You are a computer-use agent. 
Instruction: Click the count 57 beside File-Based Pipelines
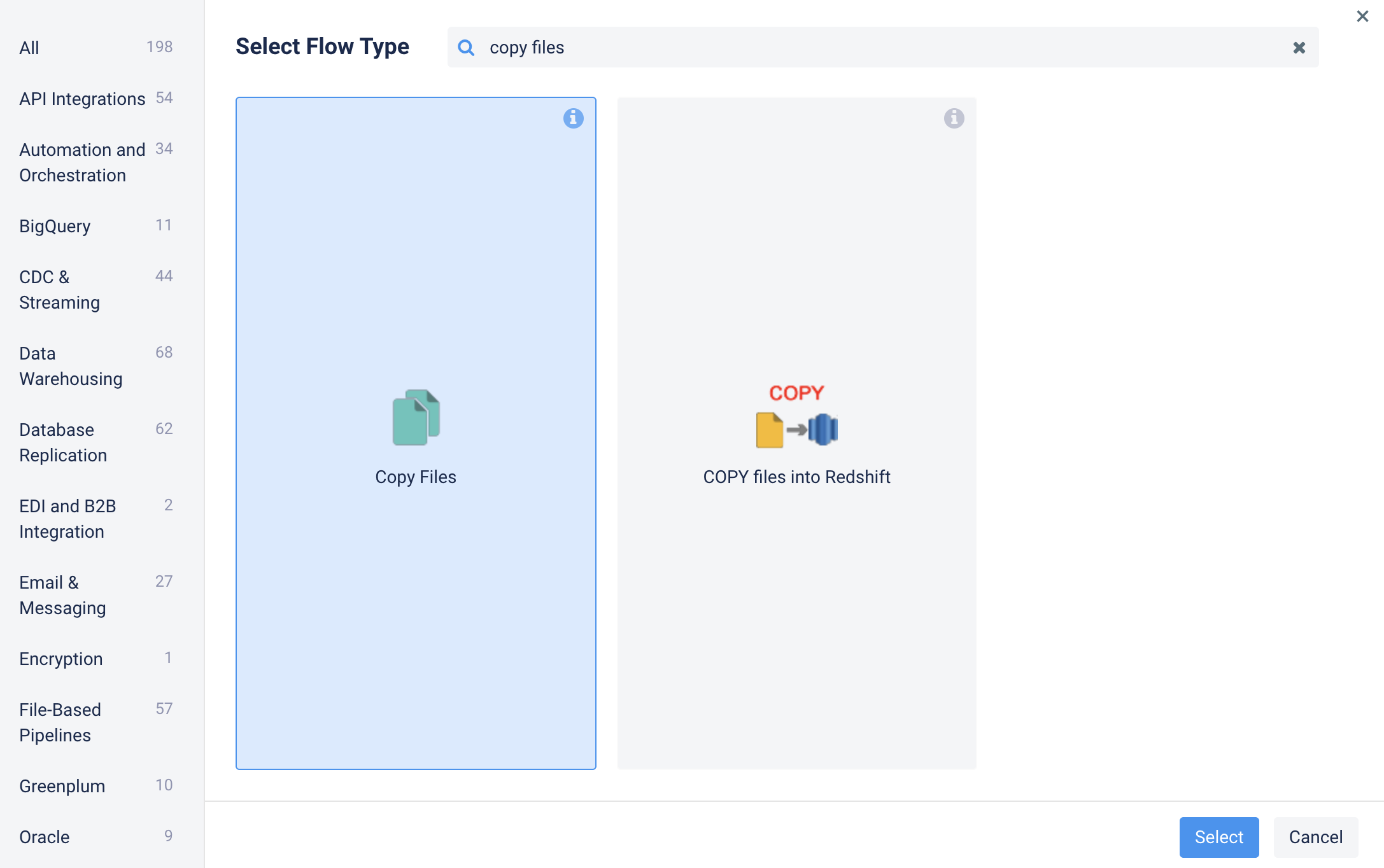(x=164, y=709)
